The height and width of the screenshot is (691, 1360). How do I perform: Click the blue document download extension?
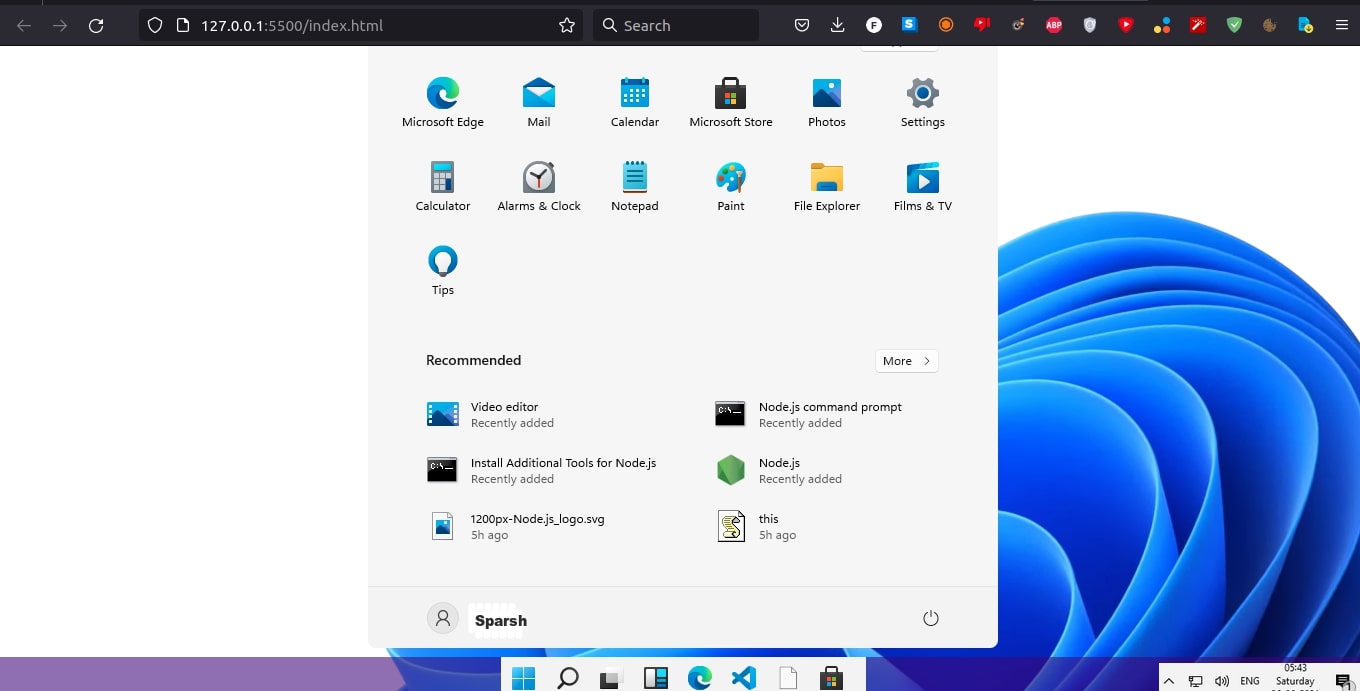pos(1306,25)
